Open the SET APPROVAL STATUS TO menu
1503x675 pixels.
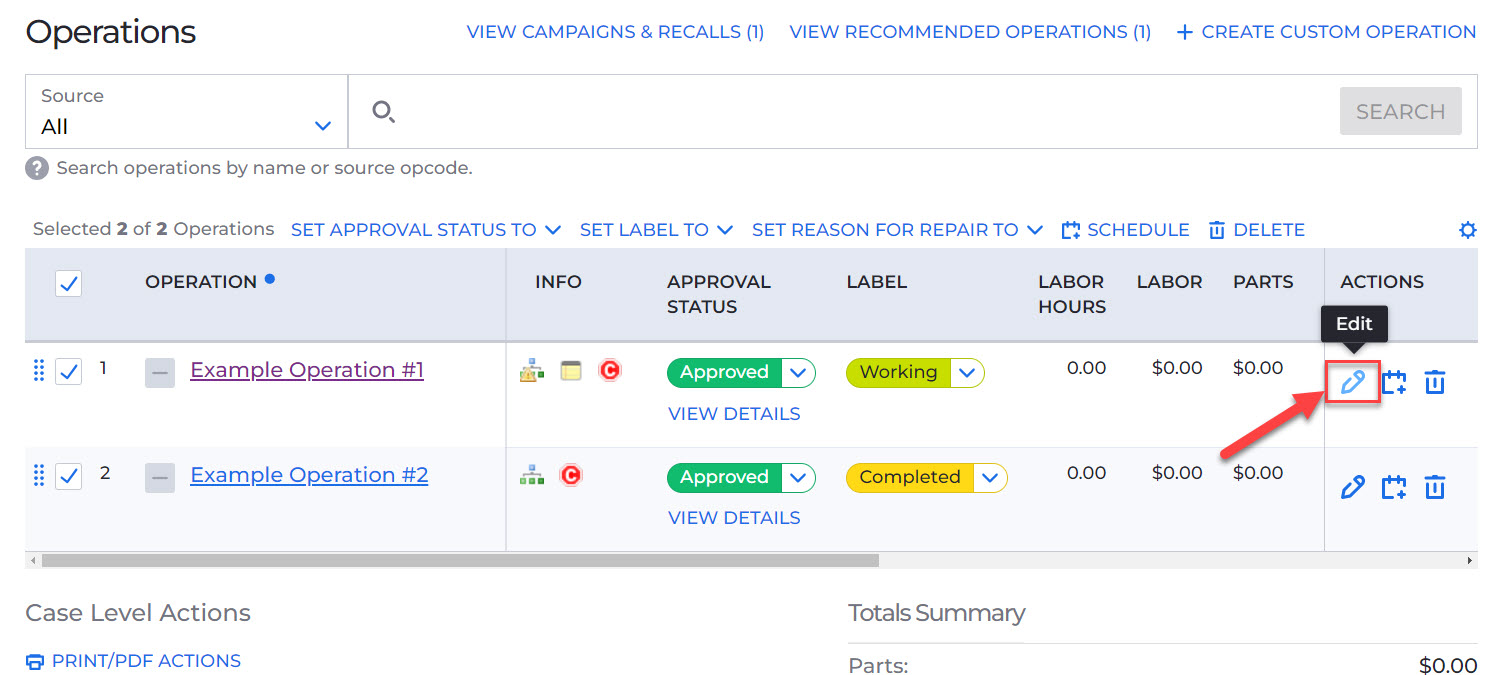pos(425,229)
